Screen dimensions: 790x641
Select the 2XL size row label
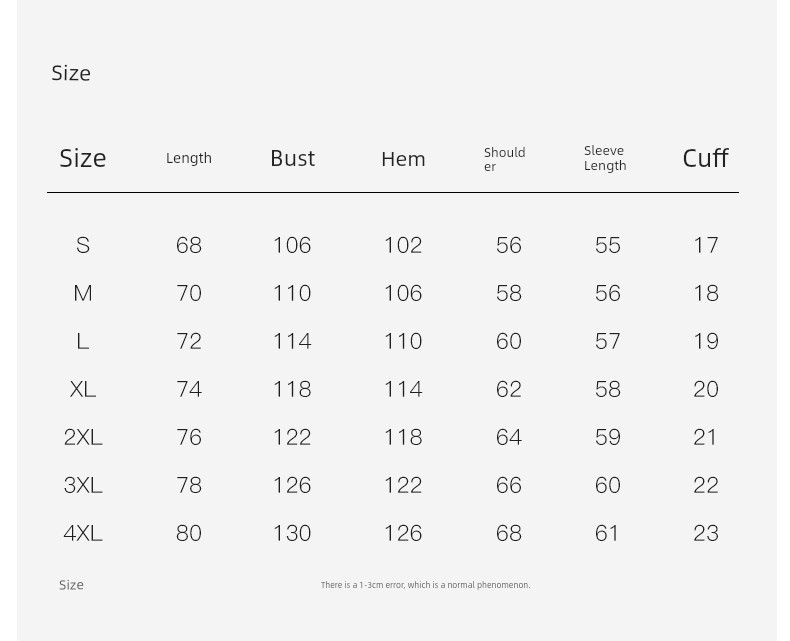pos(83,437)
